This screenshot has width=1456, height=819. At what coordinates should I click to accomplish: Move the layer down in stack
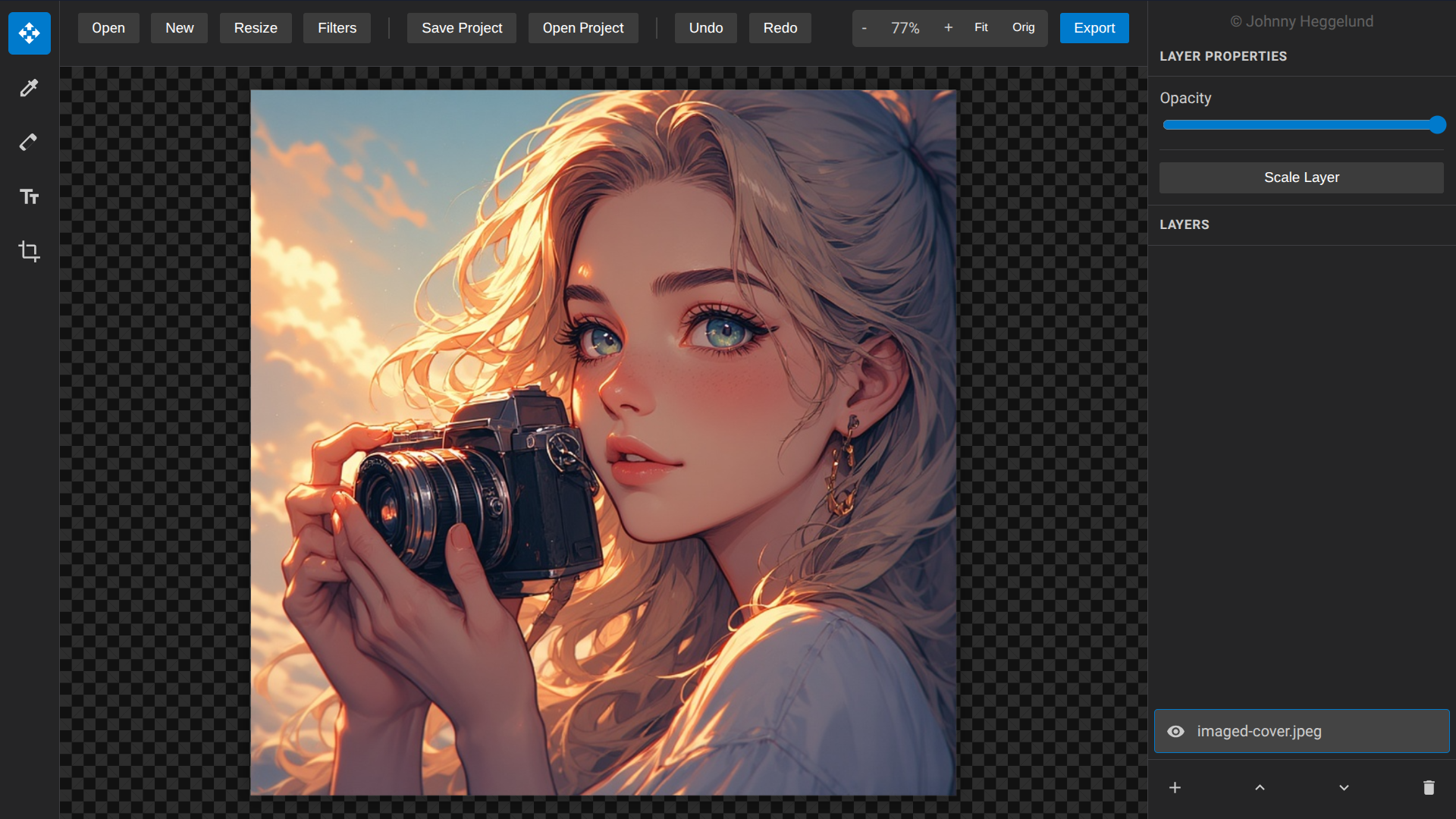(x=1344, y=788)
